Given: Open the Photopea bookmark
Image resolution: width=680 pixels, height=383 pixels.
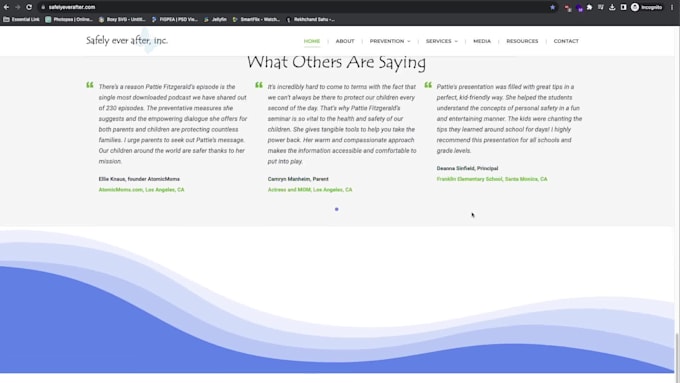Looking at the screenshot, I should click(69, 20).
